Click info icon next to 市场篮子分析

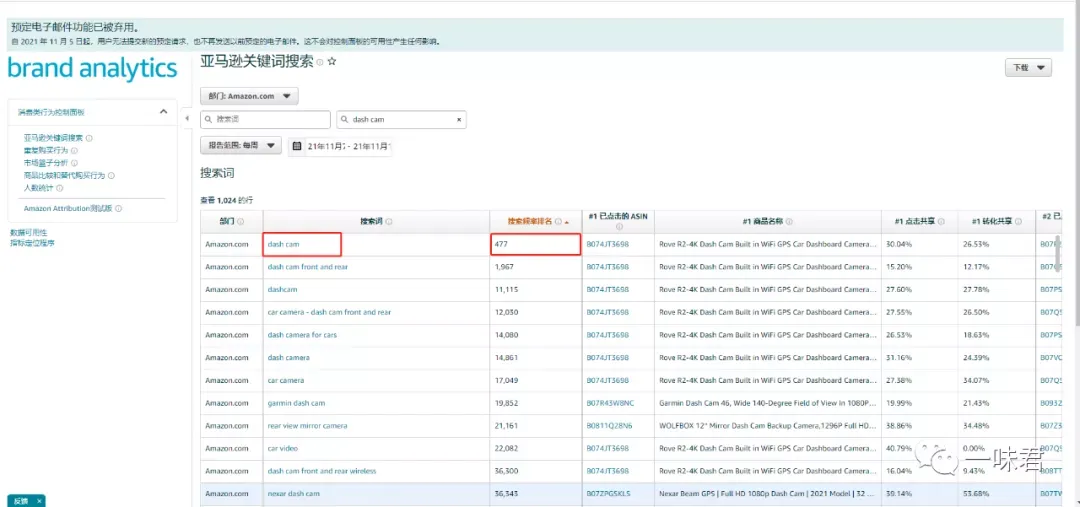click(74, 163)
